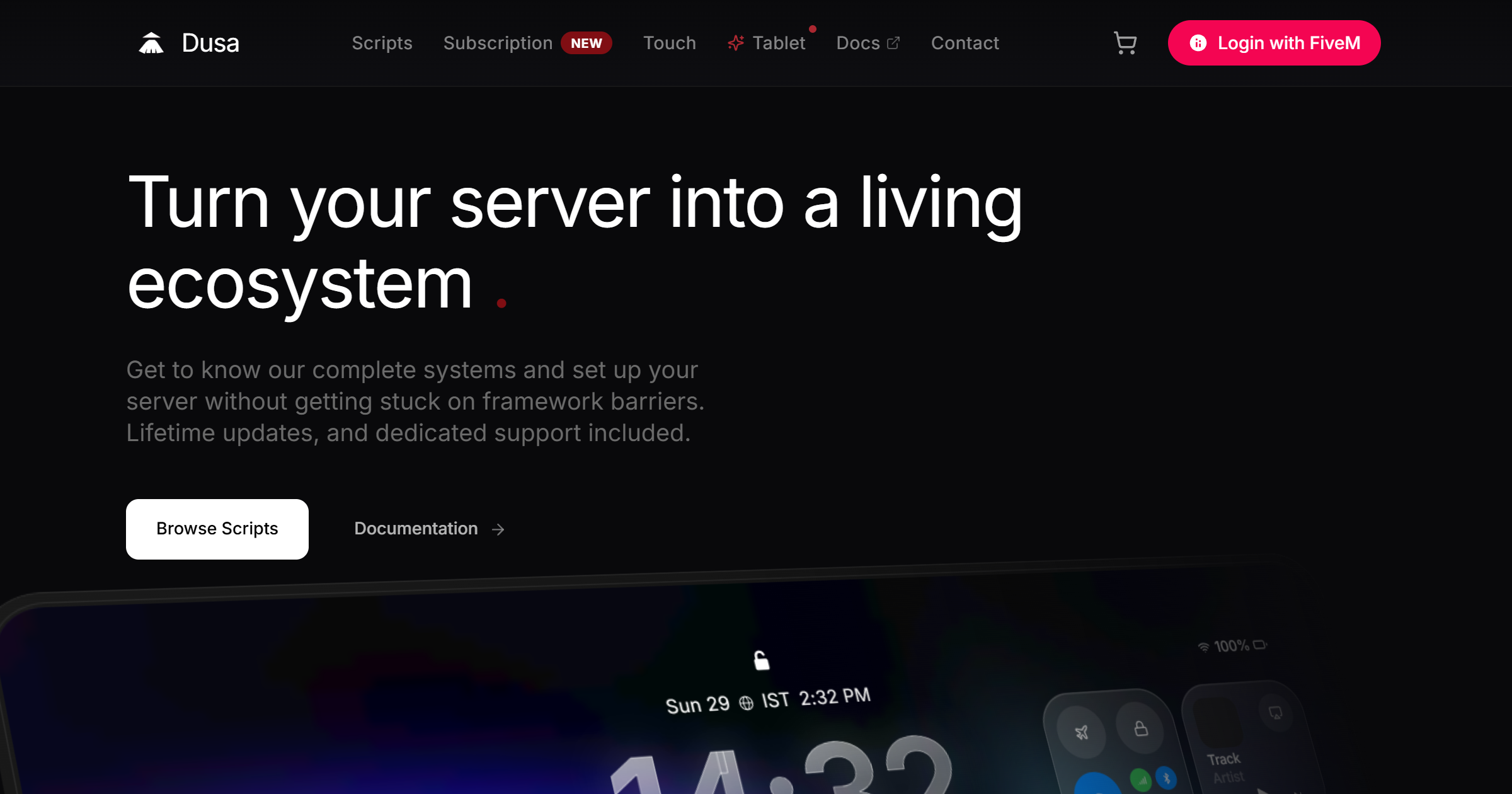Click the Wi-Fi signal icon on the tablet
Viewport: 1512px width, 794px height.
pyautogui.click(x=1203, y=647)
